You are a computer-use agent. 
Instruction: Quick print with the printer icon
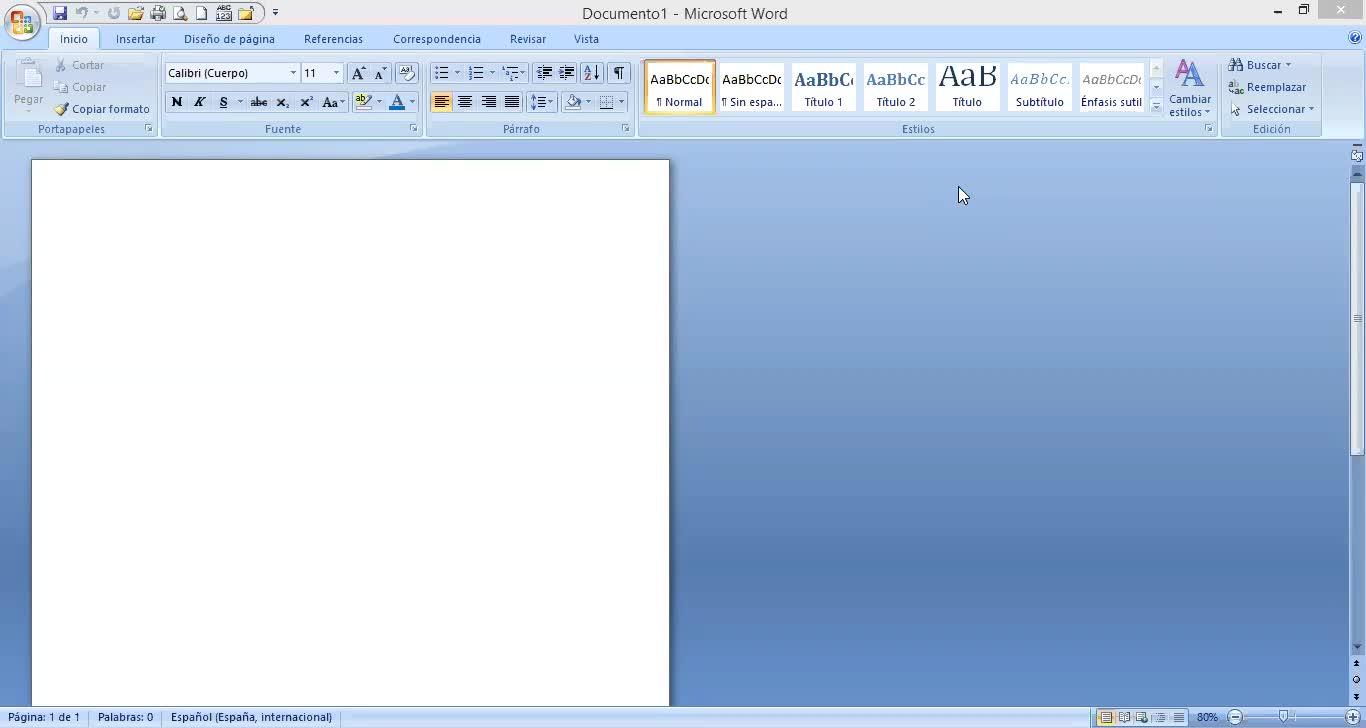click(x=158, y=13)
